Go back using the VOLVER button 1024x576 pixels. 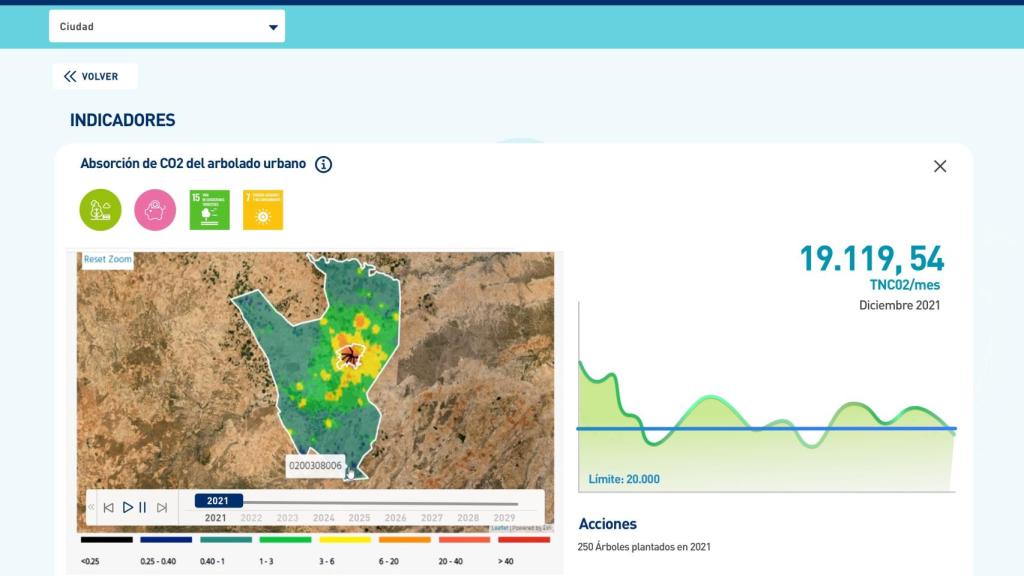[x=92, y=77]
